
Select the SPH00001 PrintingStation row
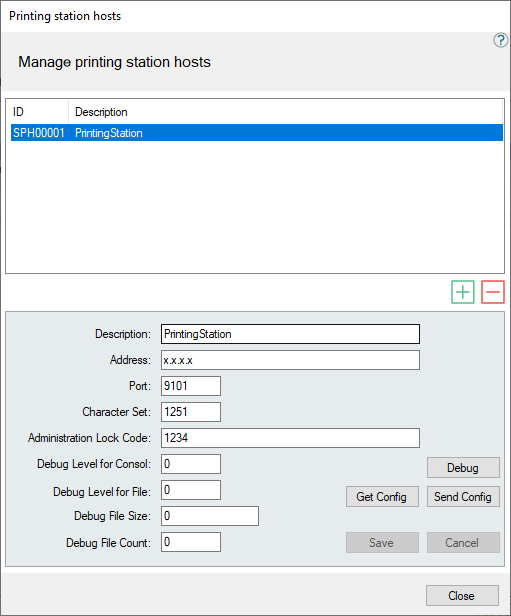pyautogui.click(x=257, y=133)
